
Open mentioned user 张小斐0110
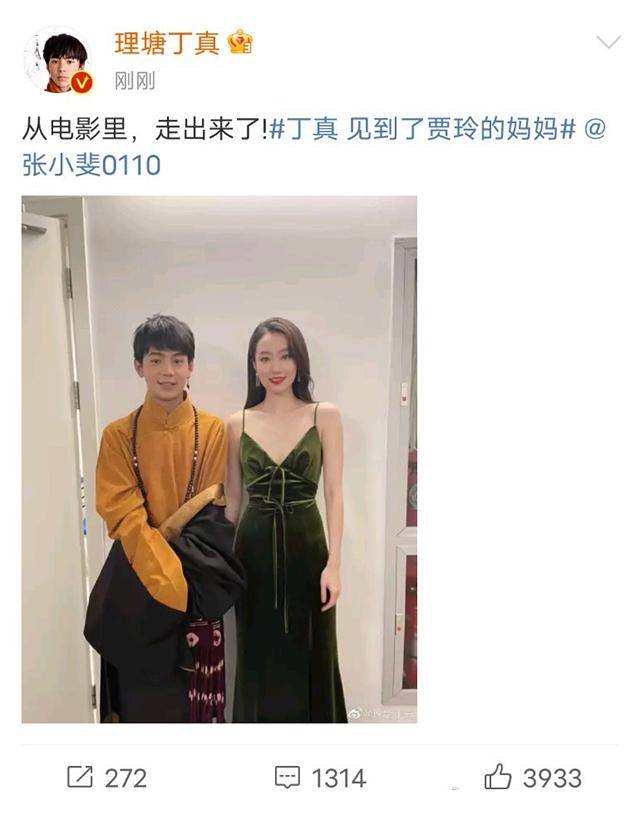tap(91, 165)
